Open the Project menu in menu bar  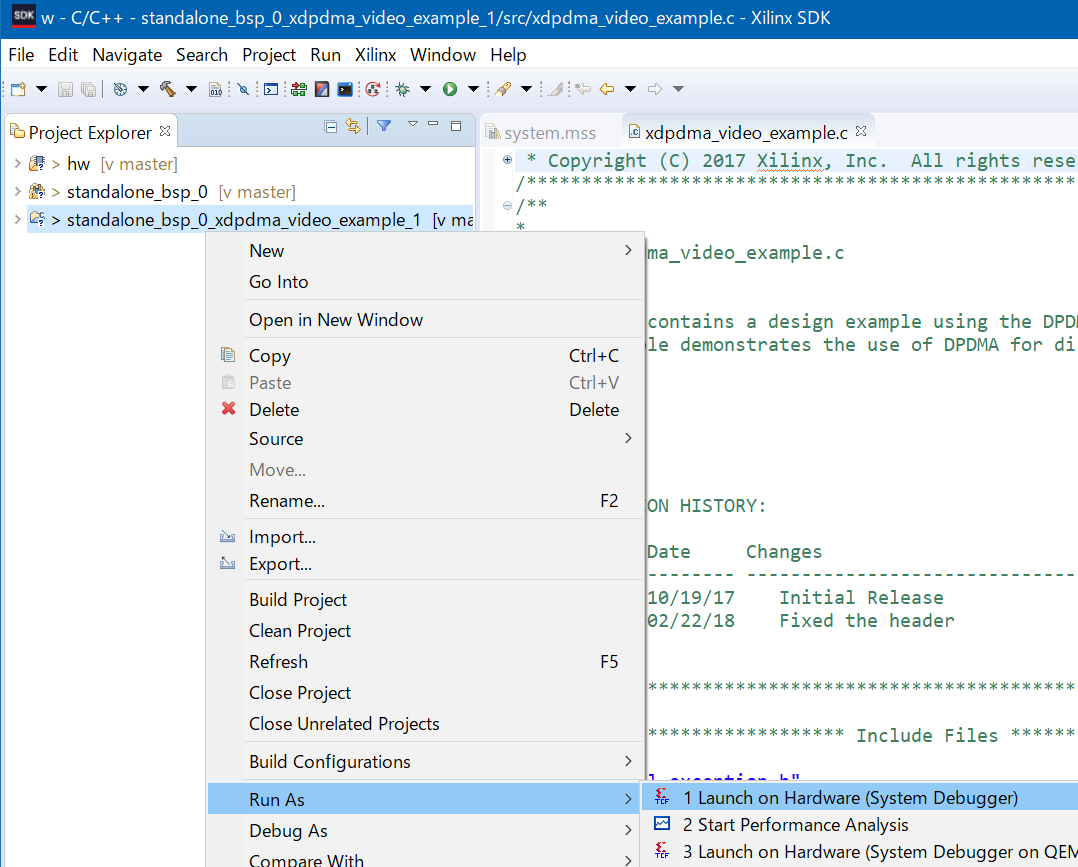coord(269,55)
